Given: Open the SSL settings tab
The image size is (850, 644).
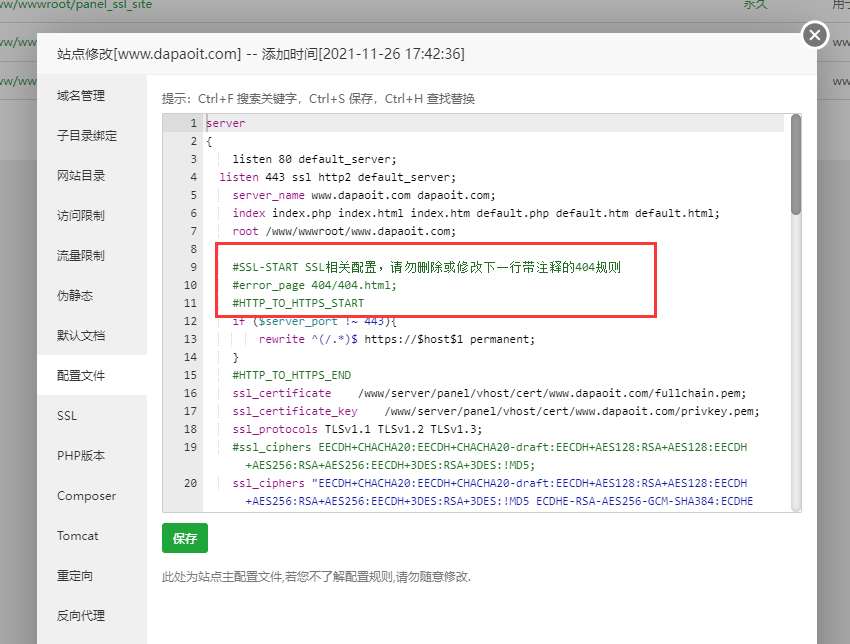Looking at the screenshot, I should (x=67, y=416).
